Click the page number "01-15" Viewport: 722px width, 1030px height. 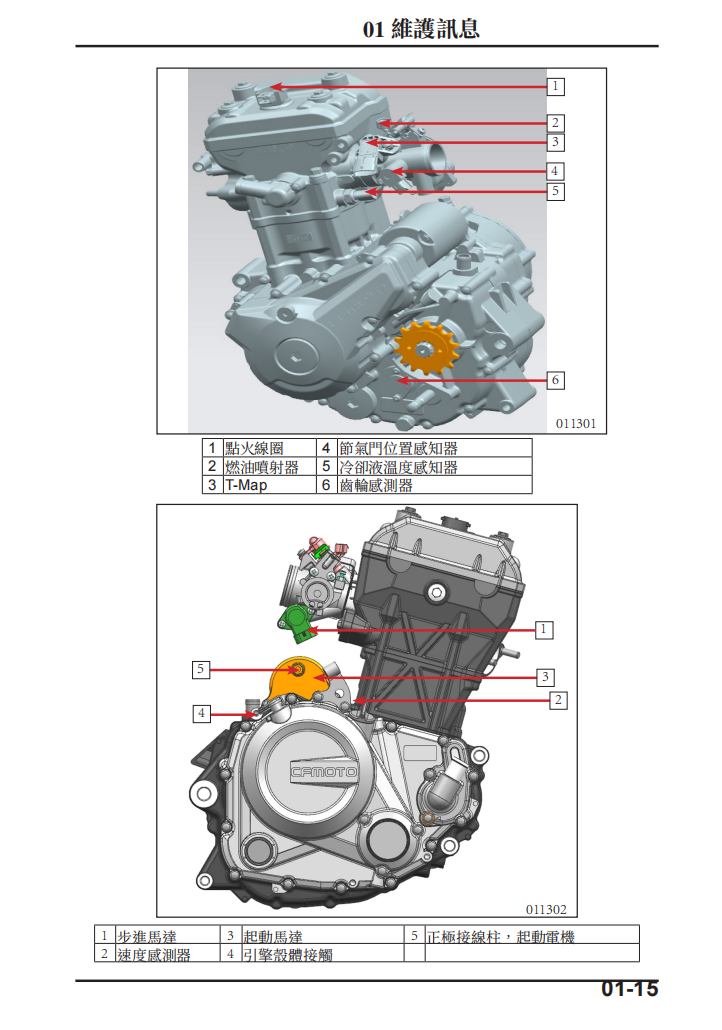629,989
